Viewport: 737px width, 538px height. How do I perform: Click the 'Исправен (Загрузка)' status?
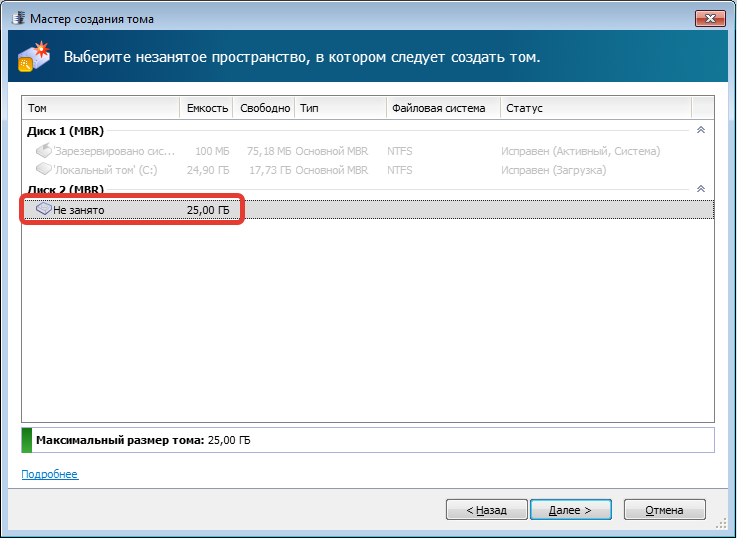point(554,170)
